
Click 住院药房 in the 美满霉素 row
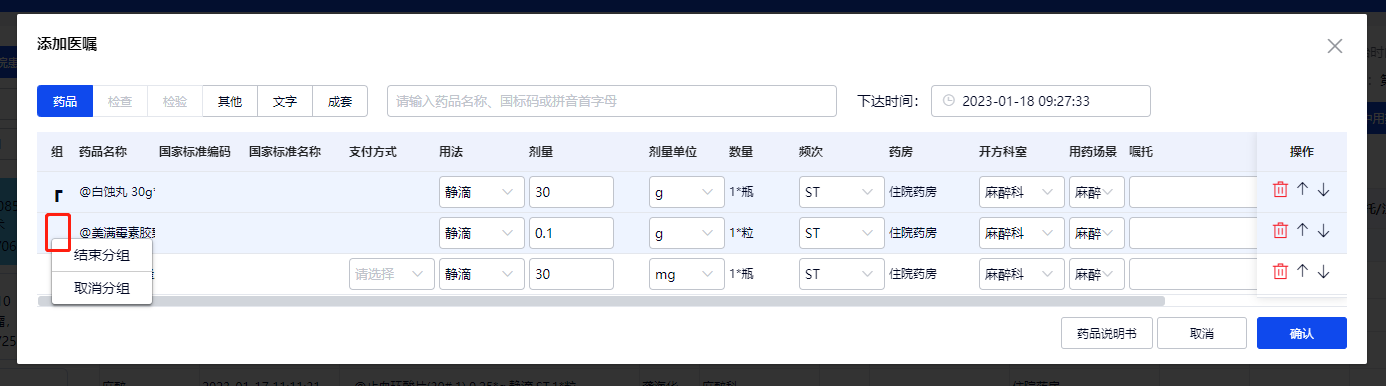coord(913,232)
